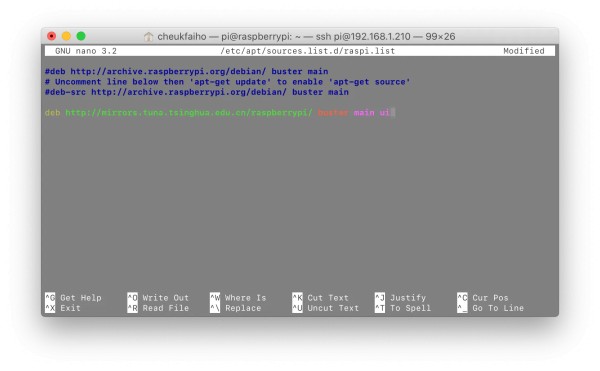
Task: Click the Replace shortcut label
Action: (243, 308)
